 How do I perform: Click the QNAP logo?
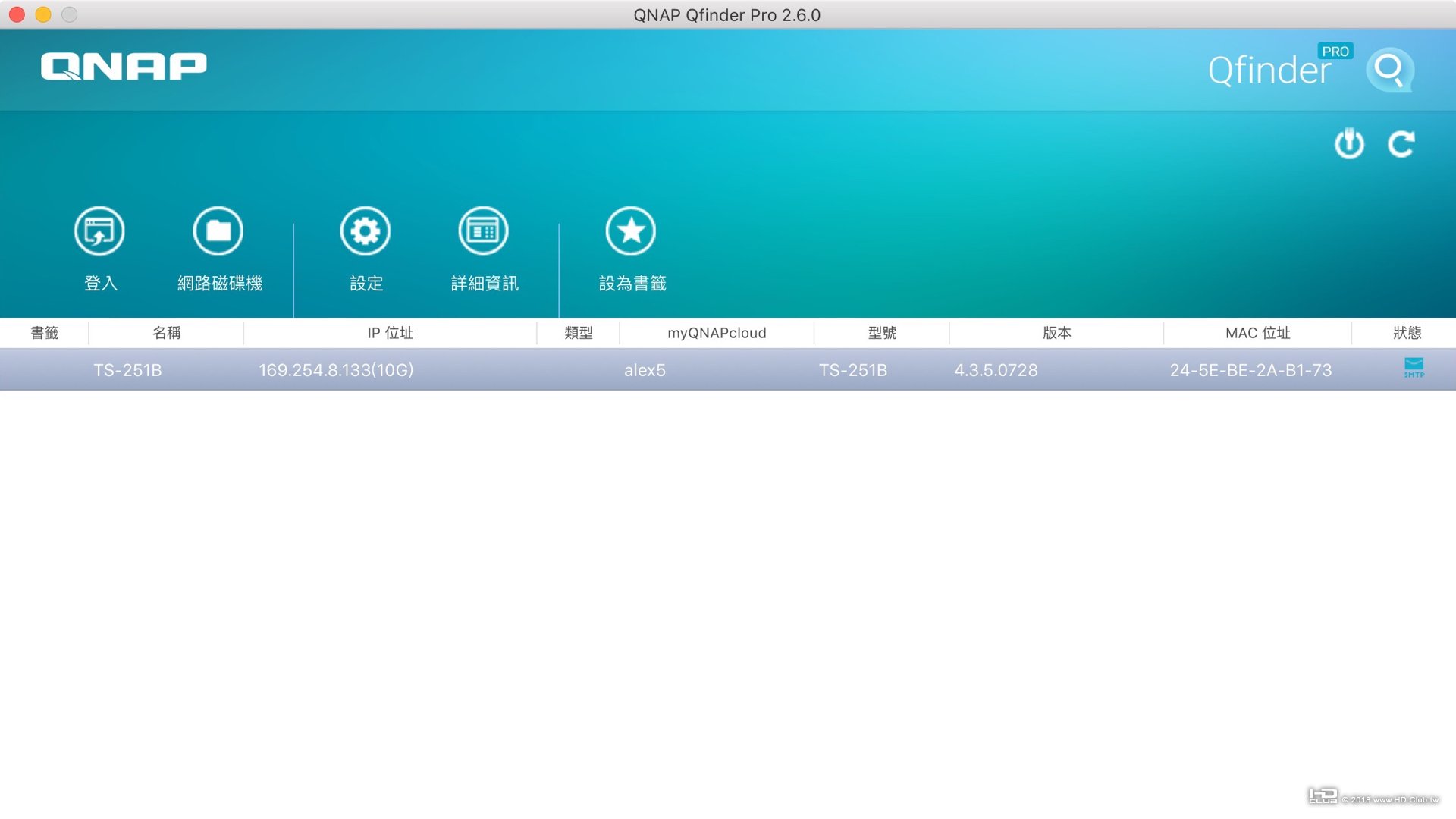124,67
